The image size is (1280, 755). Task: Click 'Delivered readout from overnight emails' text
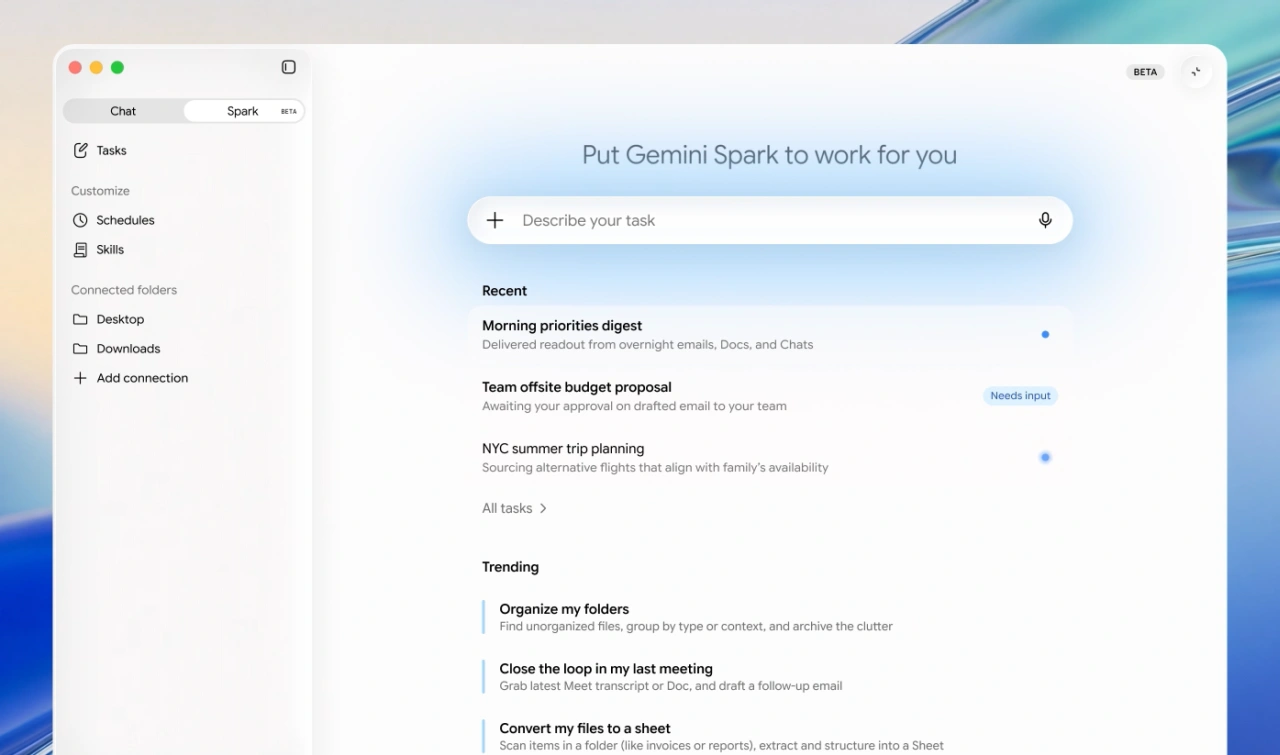pyautogui.click(x=647, y=345)
